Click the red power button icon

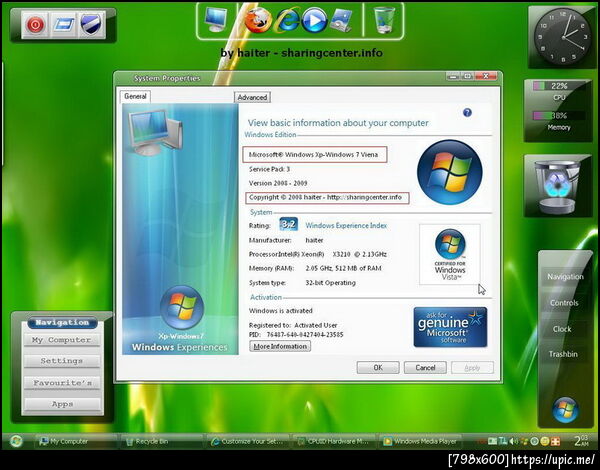tap(35, 25)
